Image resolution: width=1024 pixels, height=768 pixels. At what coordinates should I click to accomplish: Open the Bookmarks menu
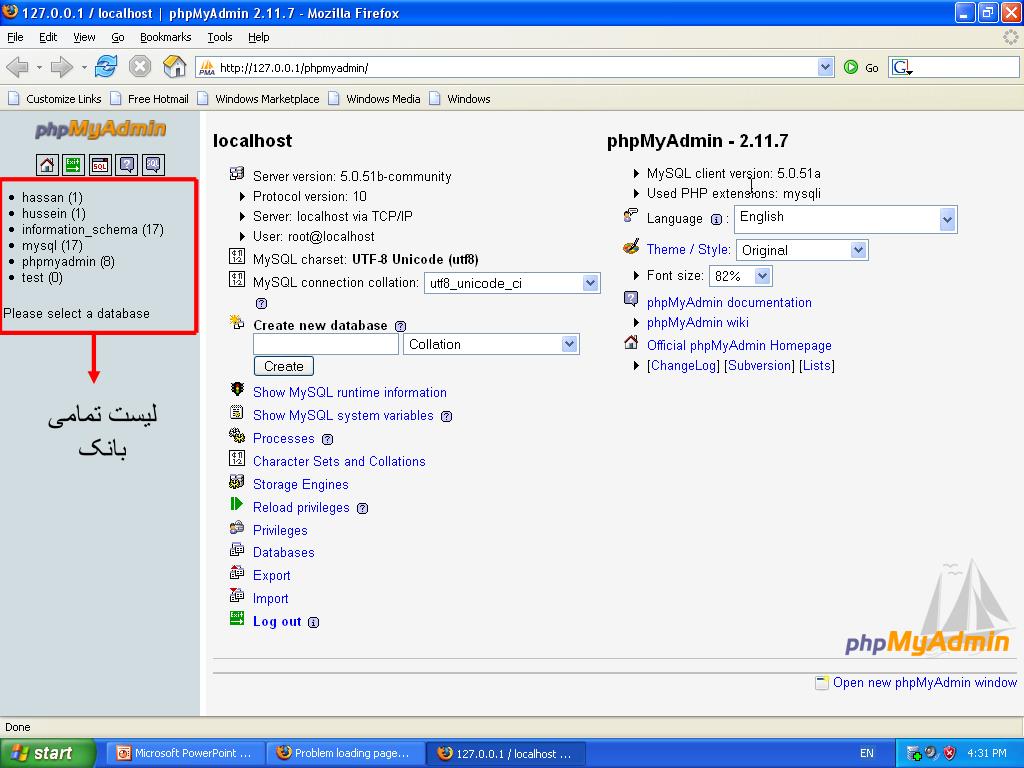pyautogui.click(x=166, y=37)
